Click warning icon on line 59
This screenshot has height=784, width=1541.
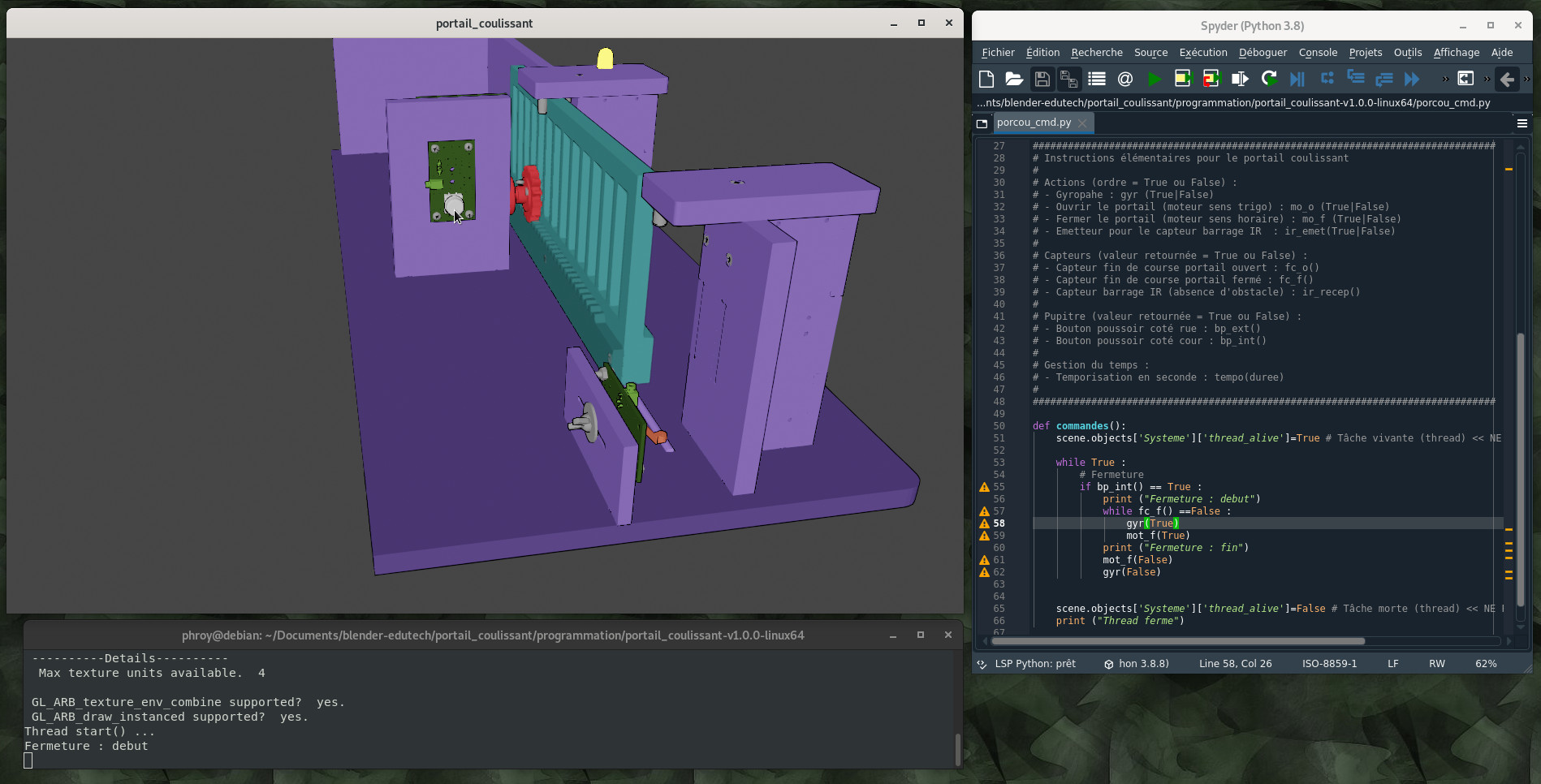(984, 536)
